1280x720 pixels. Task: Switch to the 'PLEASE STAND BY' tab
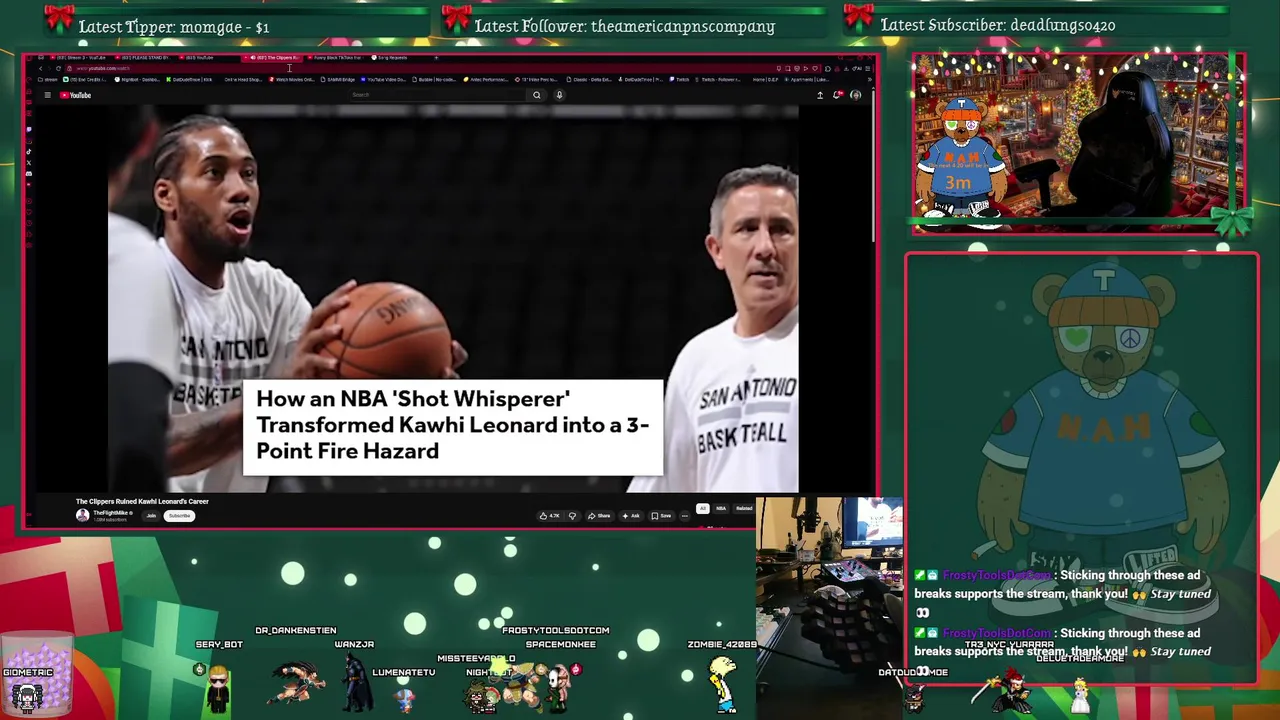click(144, 58)
